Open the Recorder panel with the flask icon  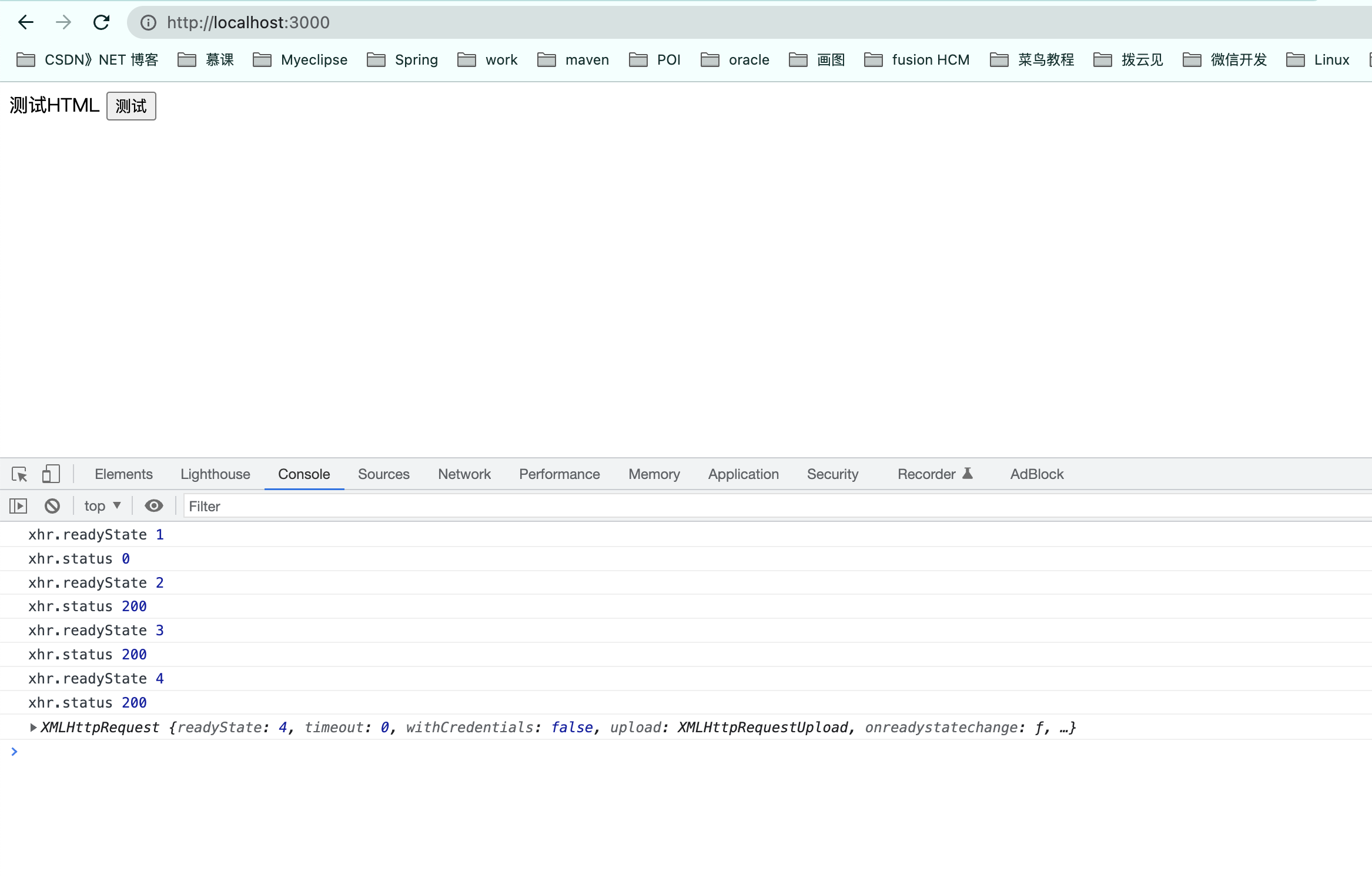(935, 474)
